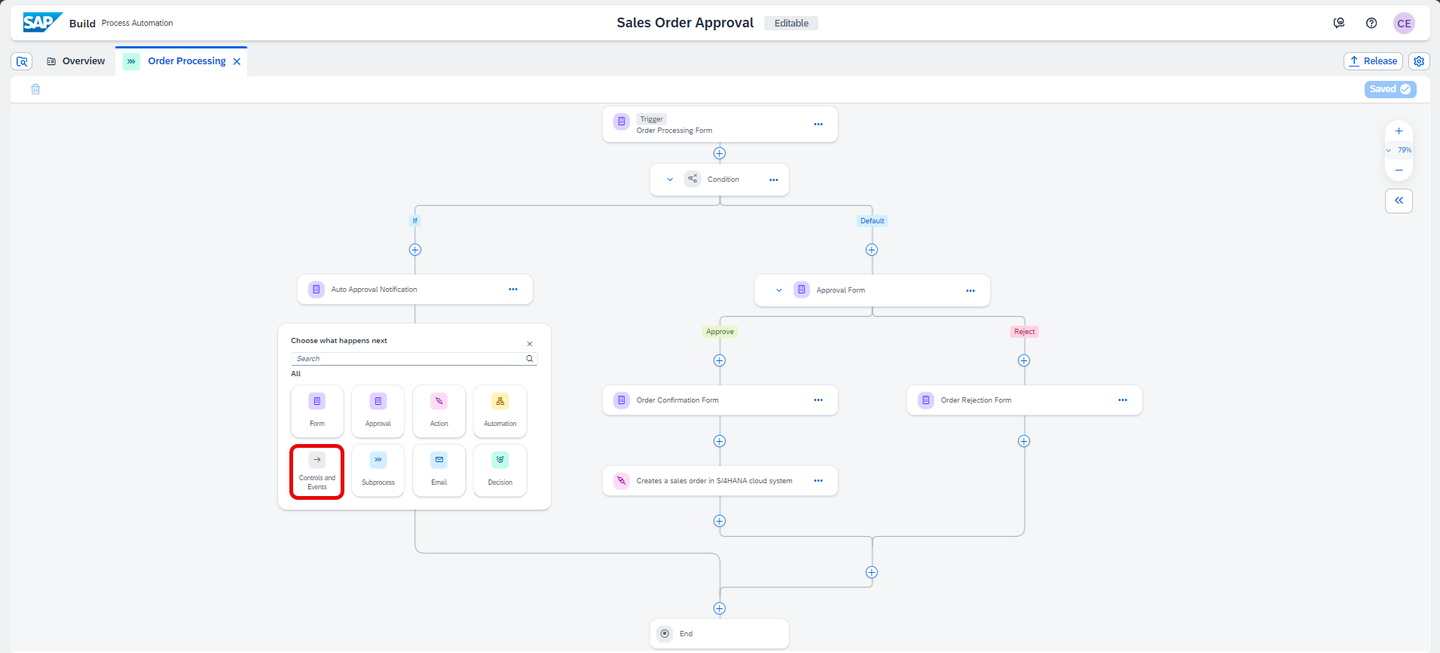Add an Email step tile
The width and height of the screenshot is (1440, 653).
(x=439, y=471)
